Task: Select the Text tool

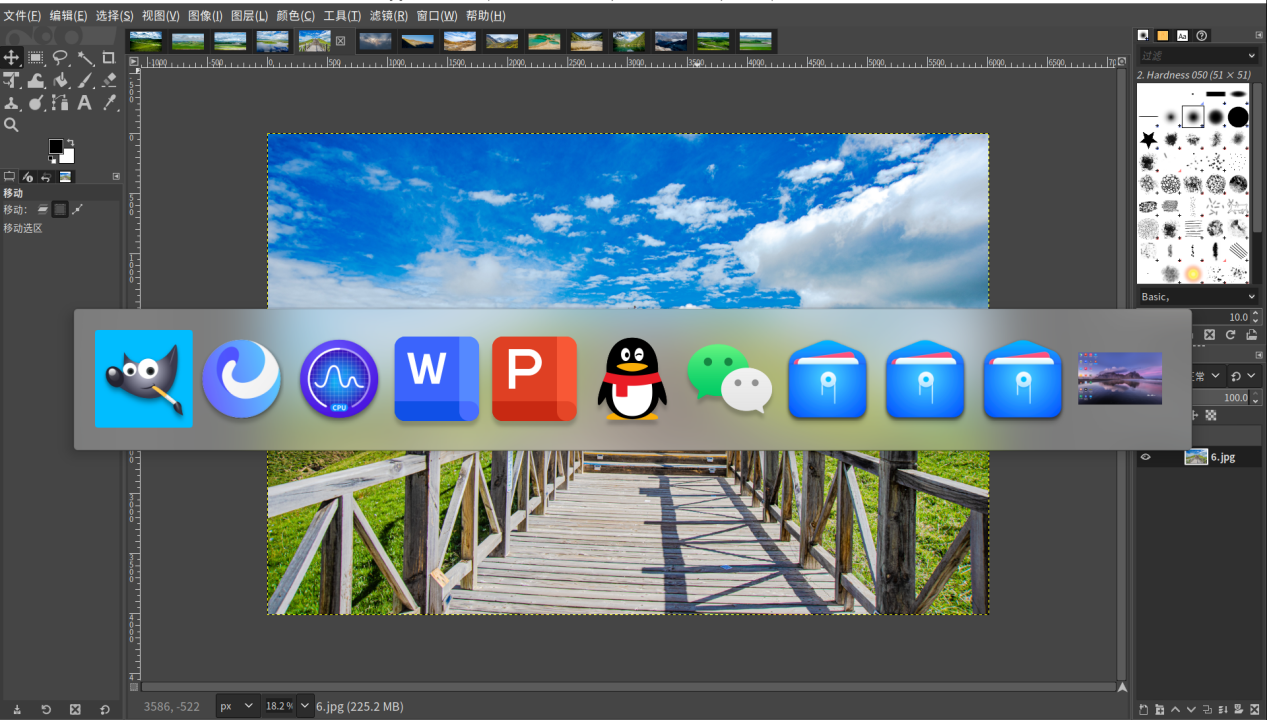Action: click(x=85, y=103)
